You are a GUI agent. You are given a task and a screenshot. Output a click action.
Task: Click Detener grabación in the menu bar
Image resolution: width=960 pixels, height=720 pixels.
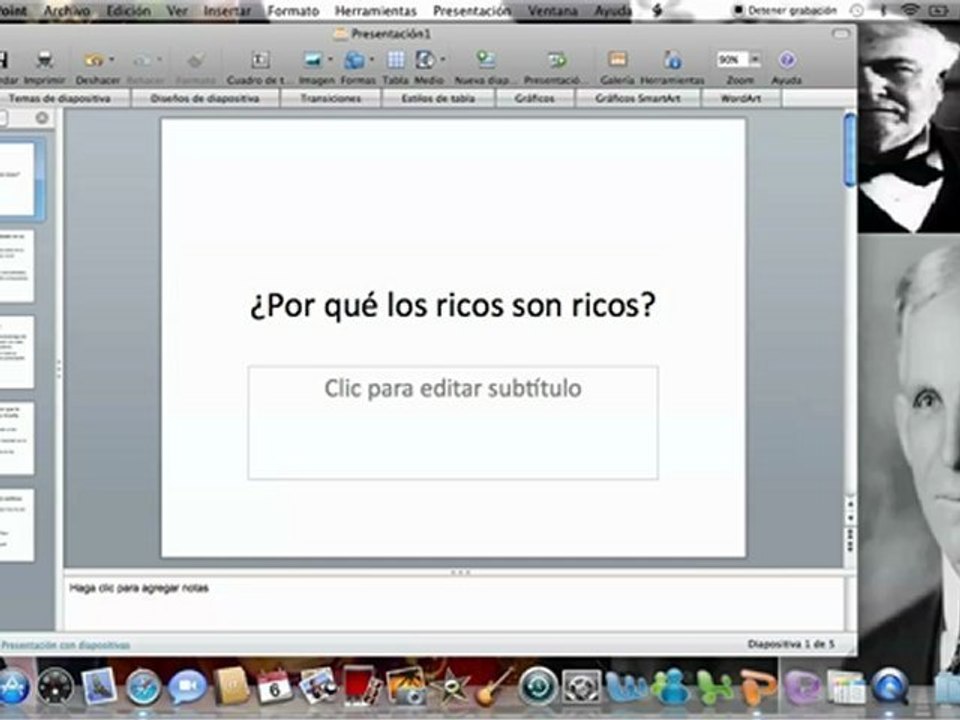click(786, 10)
